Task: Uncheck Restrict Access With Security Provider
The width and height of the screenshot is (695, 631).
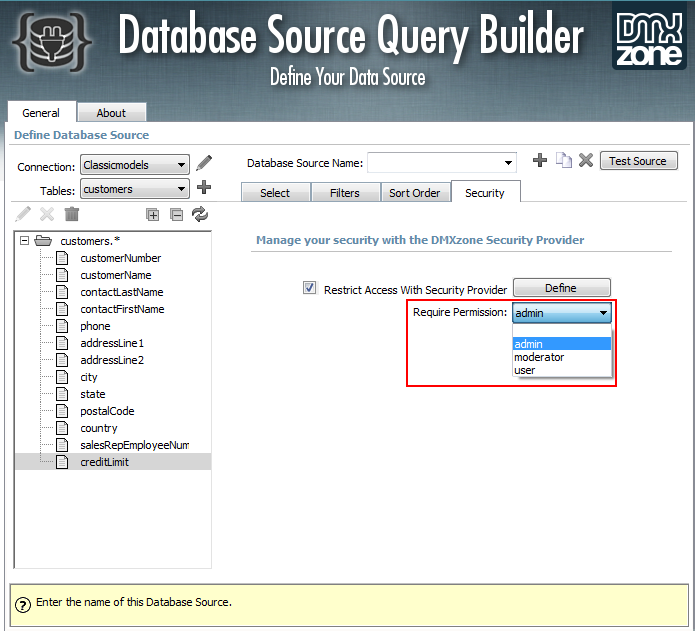Action: (x=309, y=288)
